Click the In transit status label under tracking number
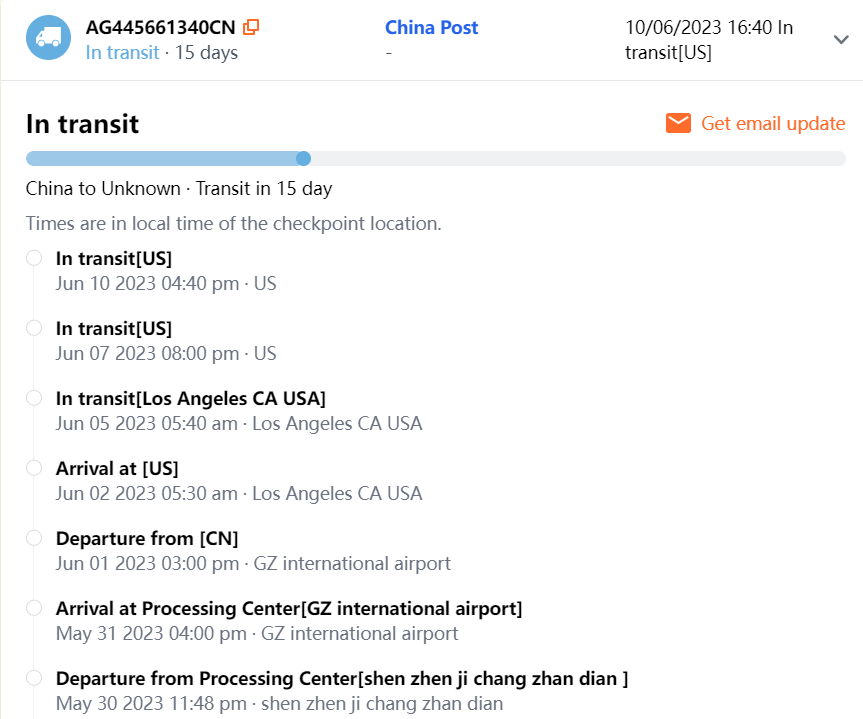Viewport: 863px width, 719px height. pos(122,52)
